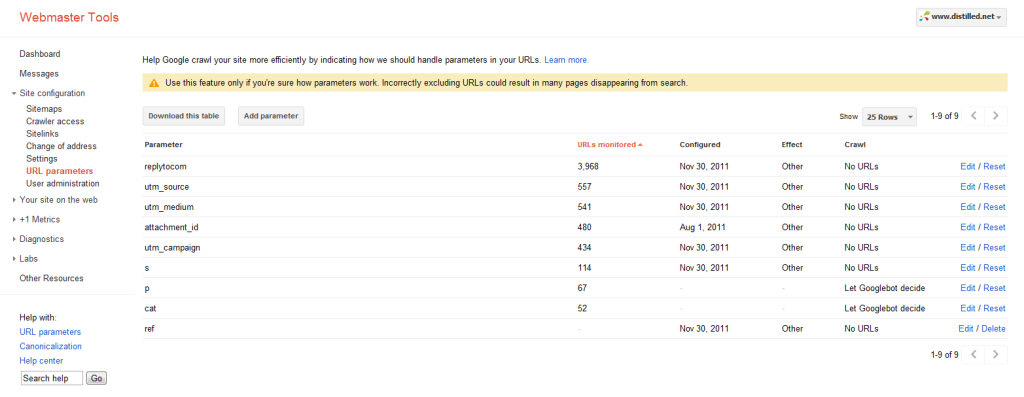Open the www.distilled.net site selector dropdown

tap(961, 17)
